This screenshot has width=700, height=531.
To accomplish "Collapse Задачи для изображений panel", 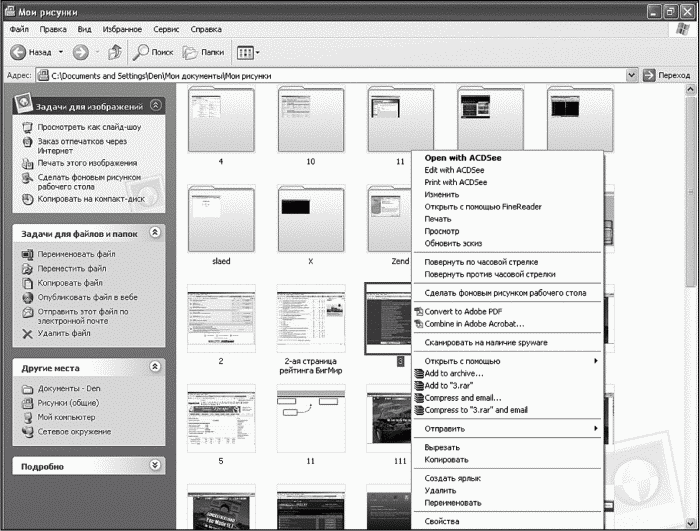I will [155, 105].
